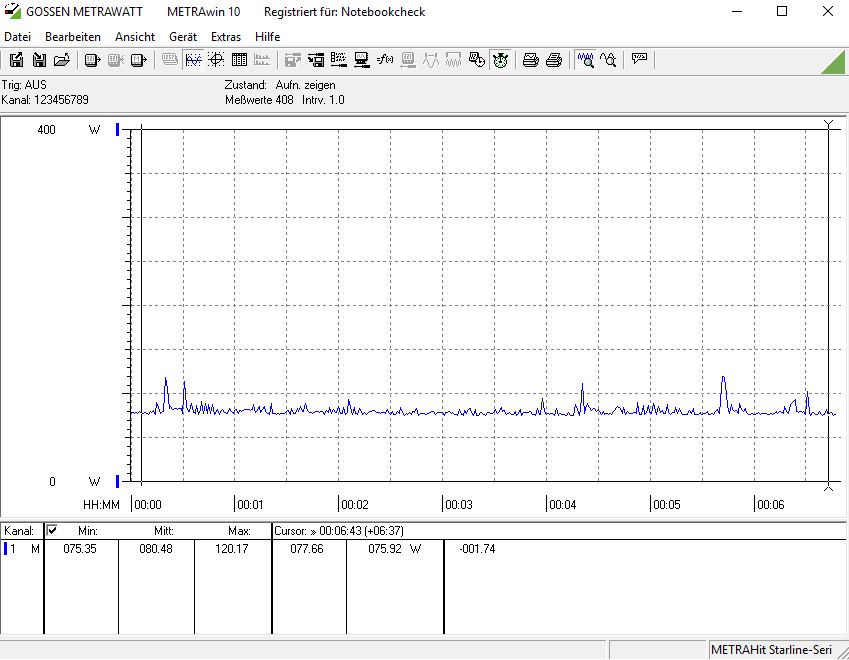Click the METRAHit Starline-Seri status bar entry

(771, 650)
